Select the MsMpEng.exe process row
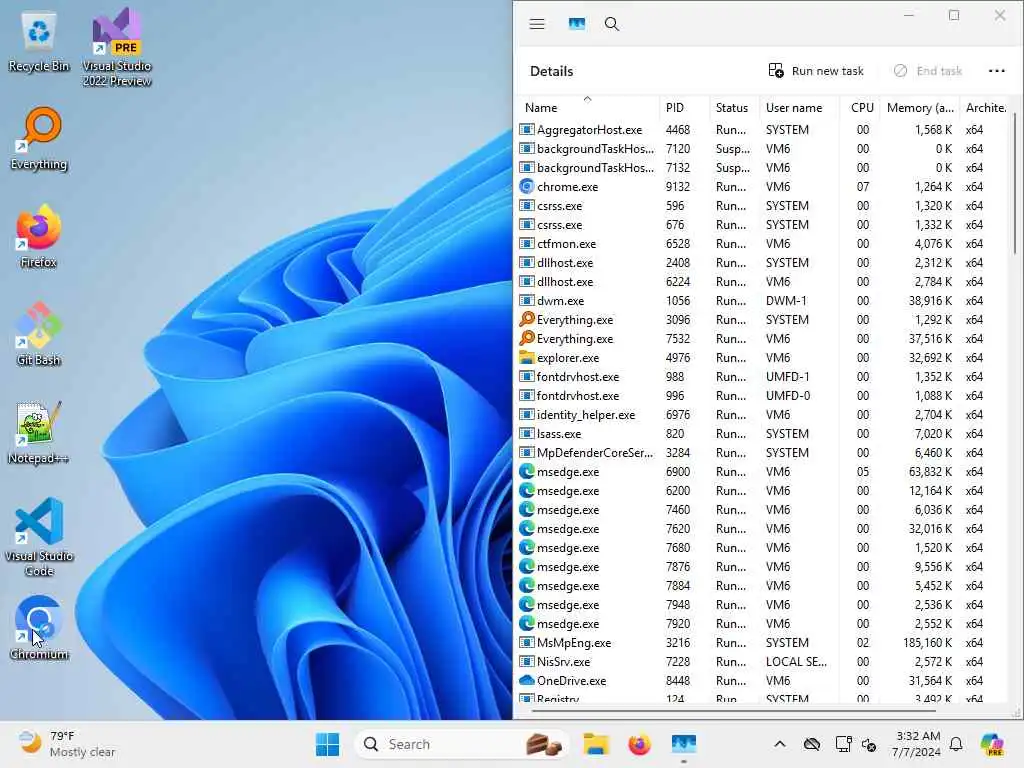Screen dimensions: 1024x768 tap(764, 643)
